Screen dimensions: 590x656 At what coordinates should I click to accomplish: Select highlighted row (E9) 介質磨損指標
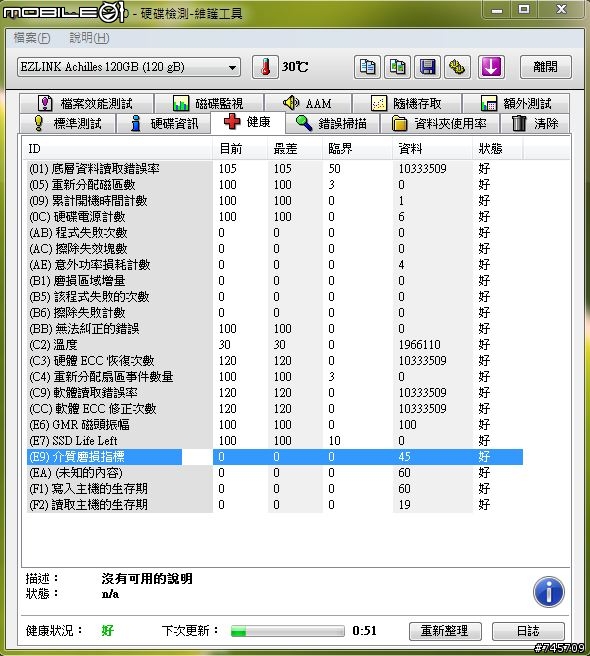(275, 457)
